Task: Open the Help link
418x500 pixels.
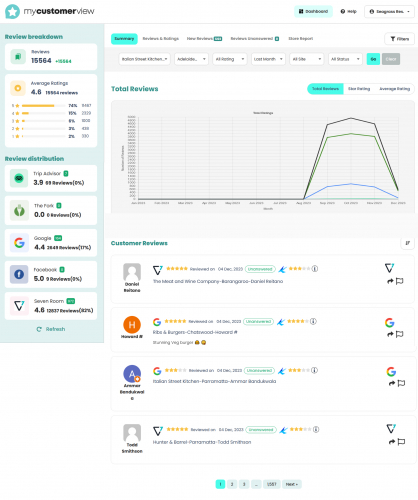Action: pos(348,11)
